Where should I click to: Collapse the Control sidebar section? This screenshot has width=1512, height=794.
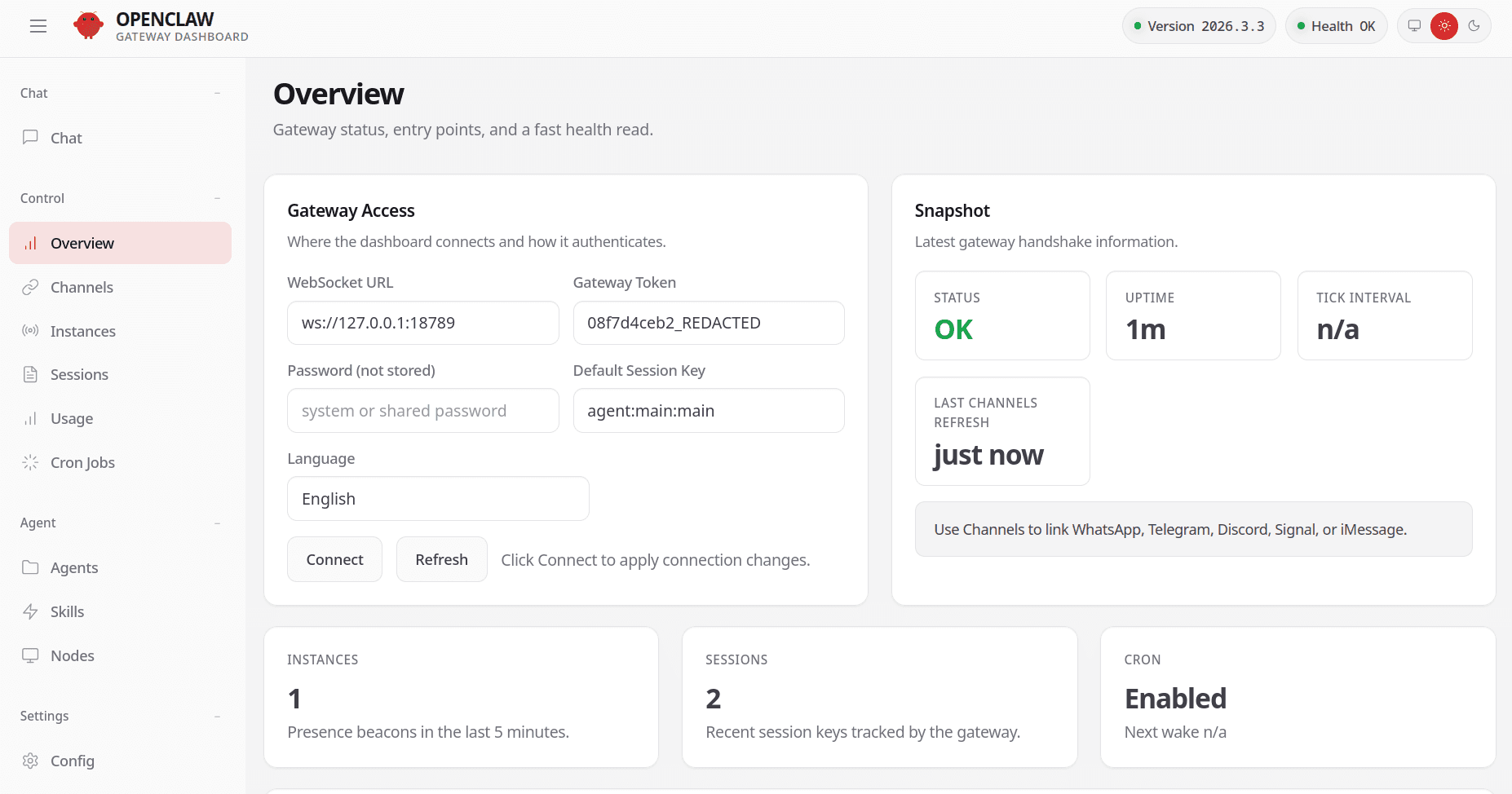point(217,198)
